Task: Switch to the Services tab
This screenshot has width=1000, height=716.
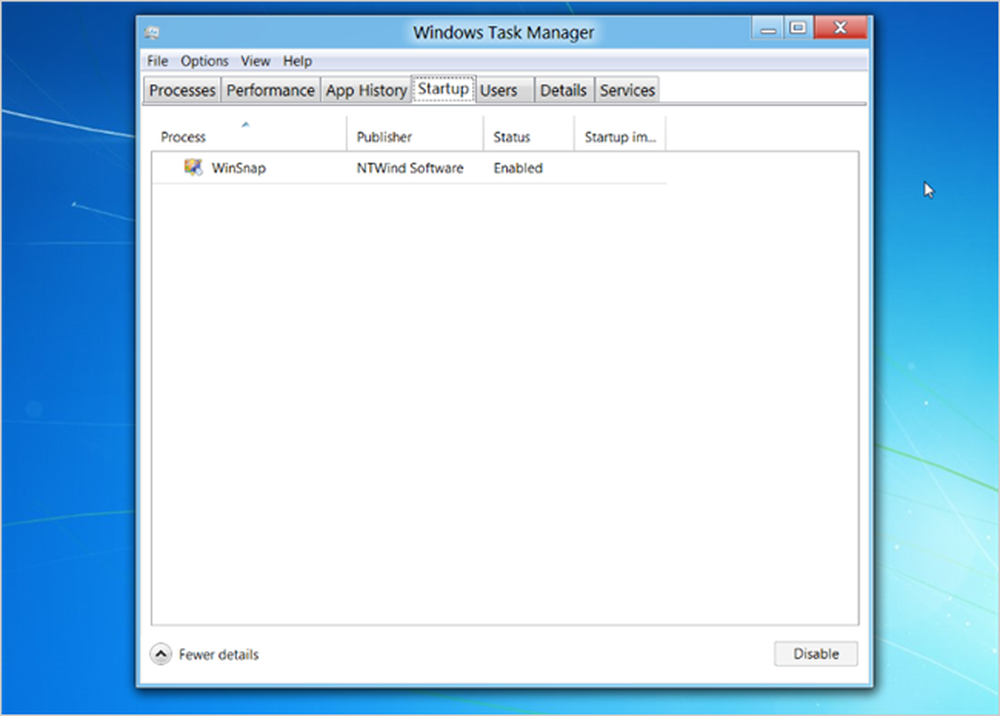Action: (x=627, y=91)
